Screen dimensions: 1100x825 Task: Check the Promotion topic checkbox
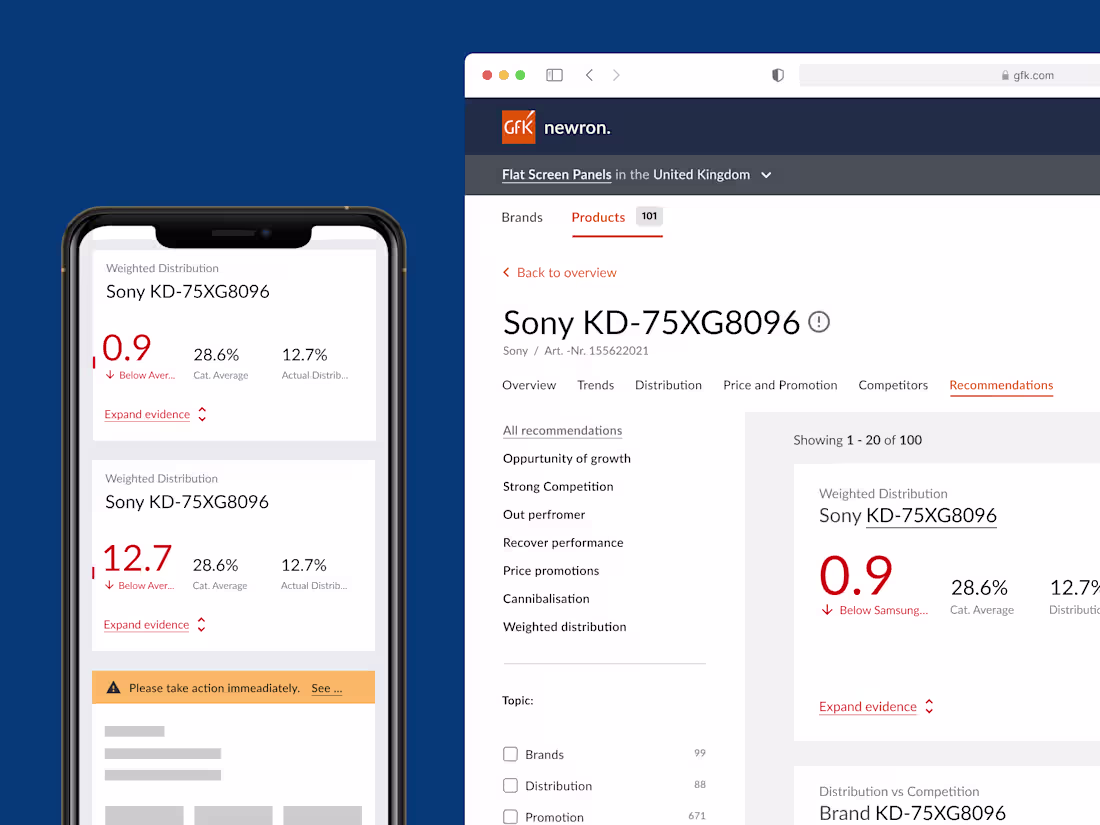[511, 817]
